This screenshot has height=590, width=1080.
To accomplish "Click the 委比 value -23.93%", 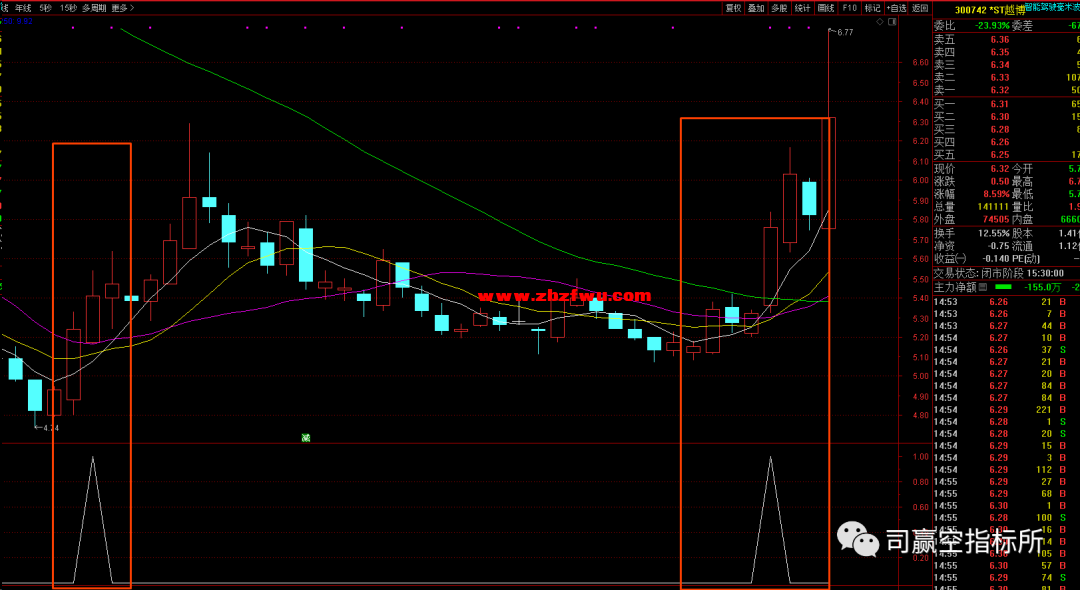I will pyautogui.click(x=992, y=25).
